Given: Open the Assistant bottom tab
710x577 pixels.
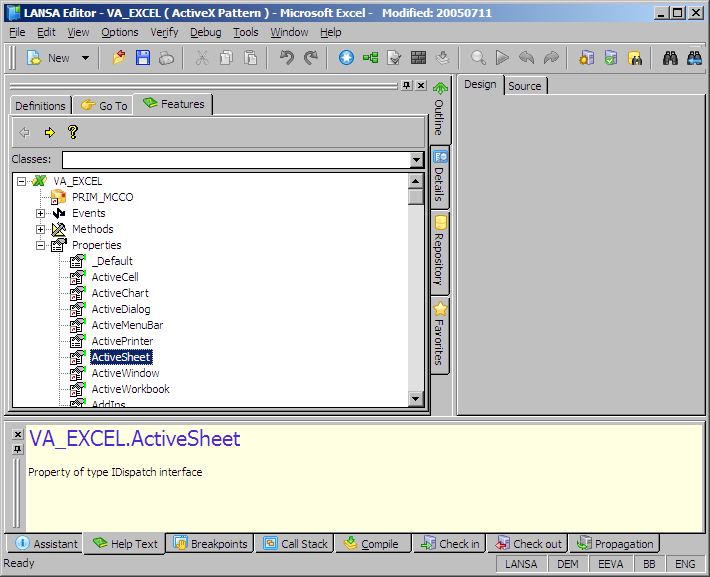Looking at the screenshot, I should coord(45,543).
